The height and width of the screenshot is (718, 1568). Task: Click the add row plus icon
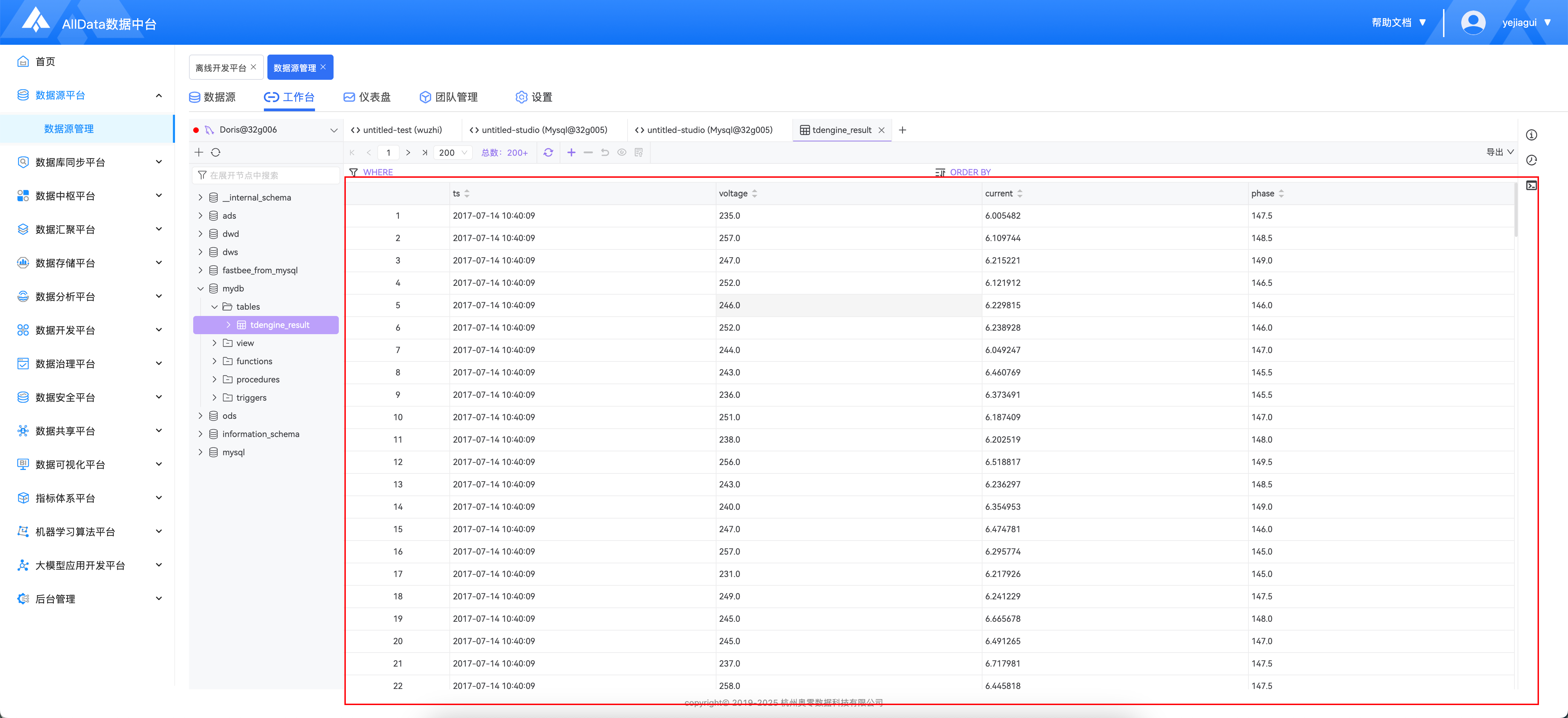pyautogui.click(x=571, y=153)
